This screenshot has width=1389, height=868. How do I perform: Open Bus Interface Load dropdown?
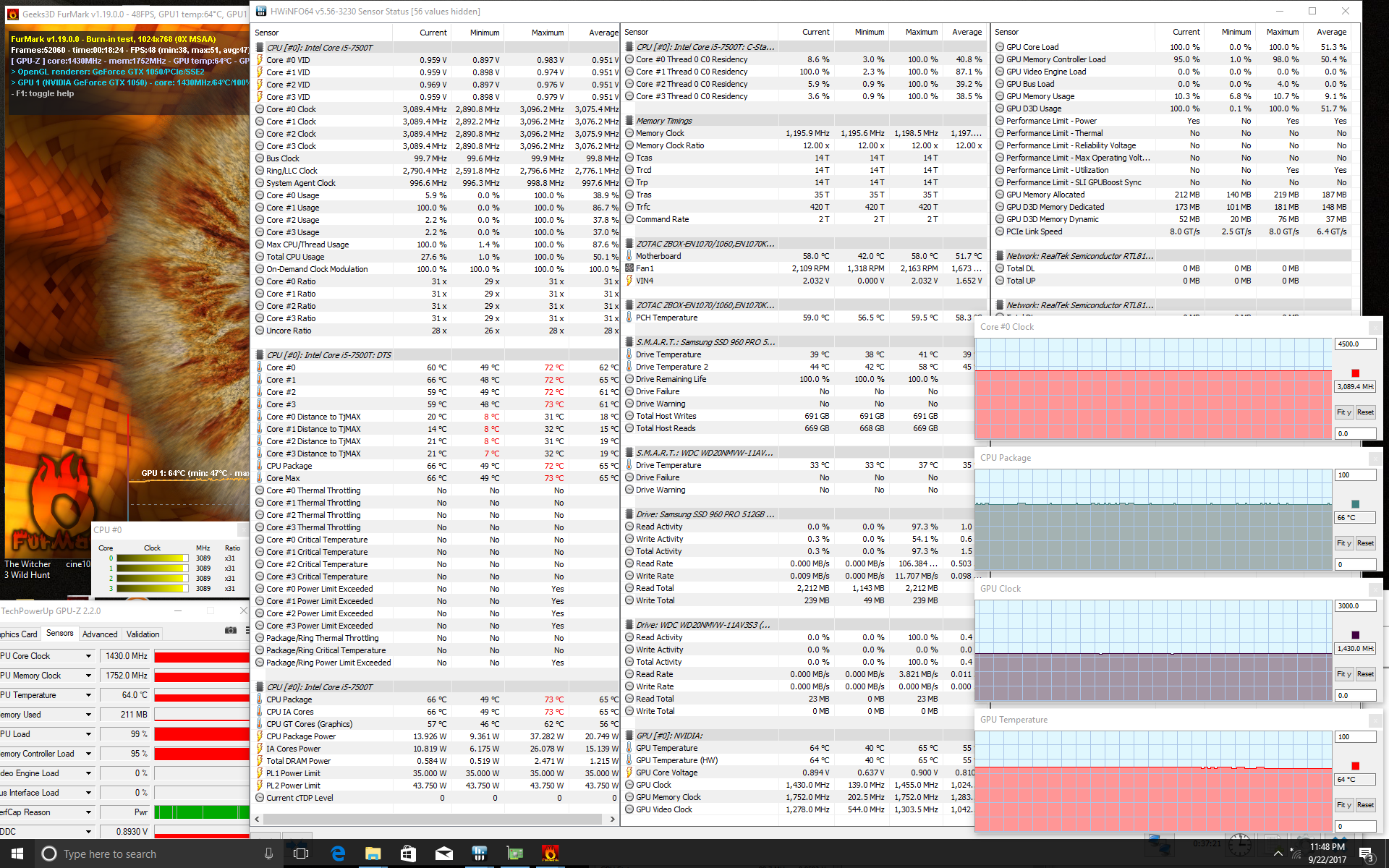88,793
